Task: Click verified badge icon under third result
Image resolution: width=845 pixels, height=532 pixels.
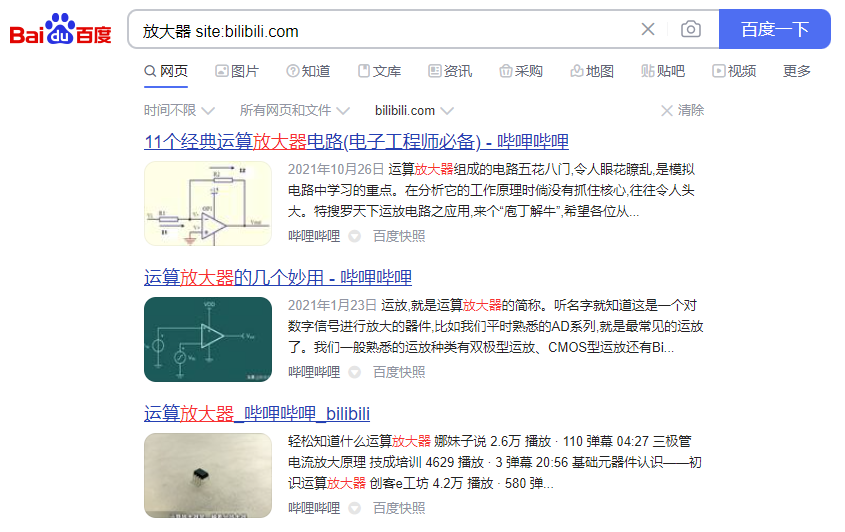Action: click(354, 508)
